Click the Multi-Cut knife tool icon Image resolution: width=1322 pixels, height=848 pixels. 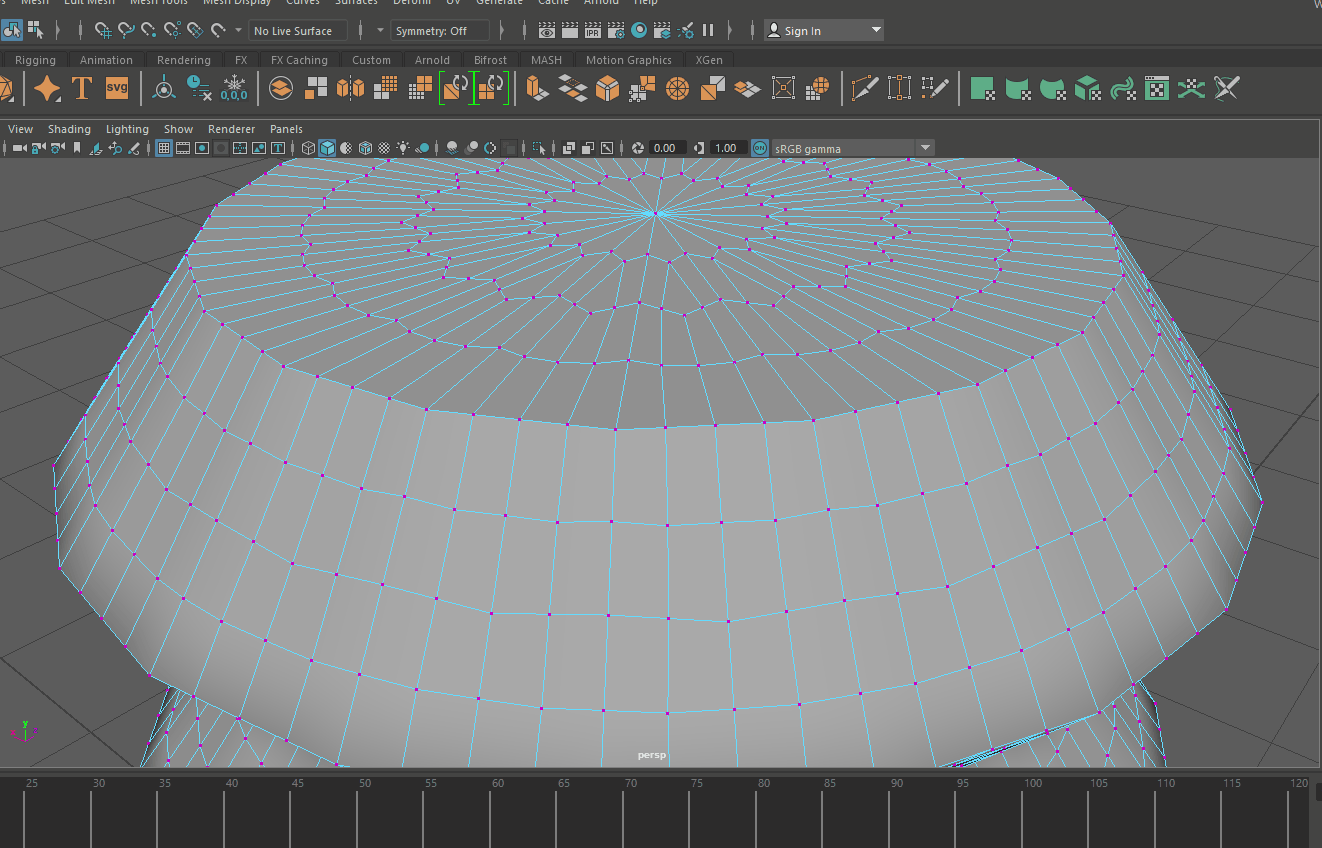865,88
